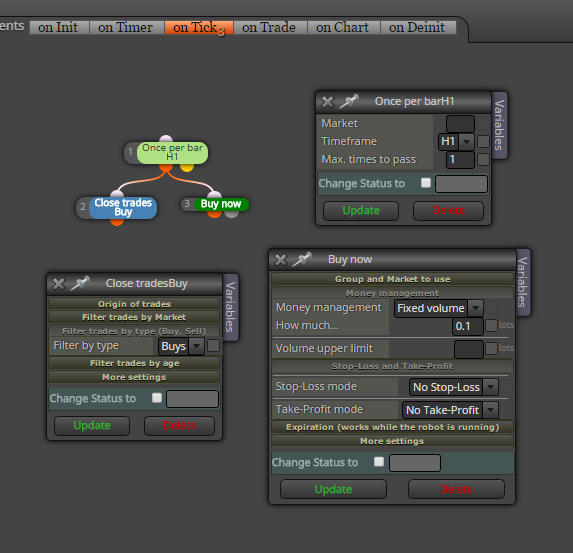Switch to the on Tick tab

tap(198, 28)
